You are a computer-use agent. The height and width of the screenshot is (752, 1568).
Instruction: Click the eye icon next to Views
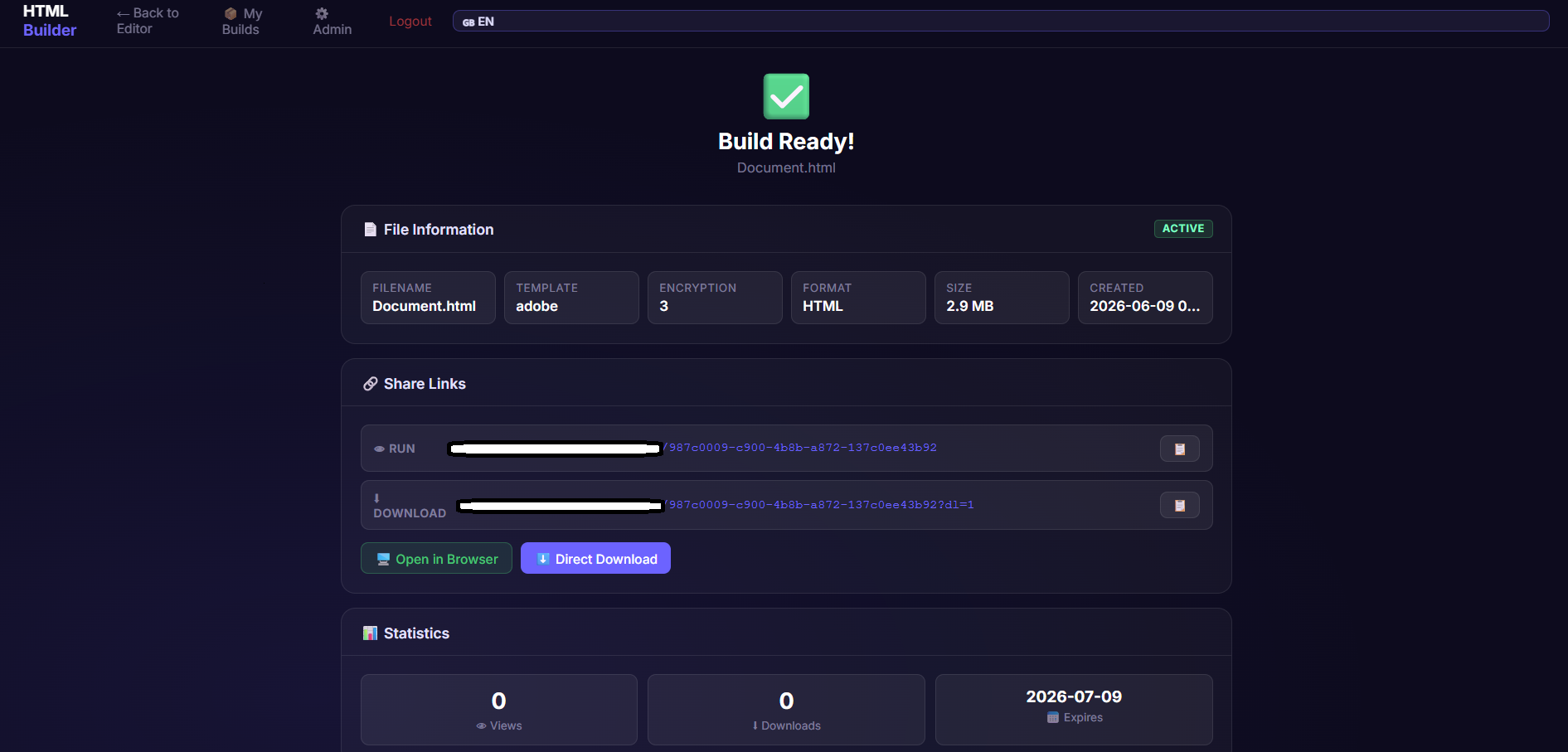481,725
